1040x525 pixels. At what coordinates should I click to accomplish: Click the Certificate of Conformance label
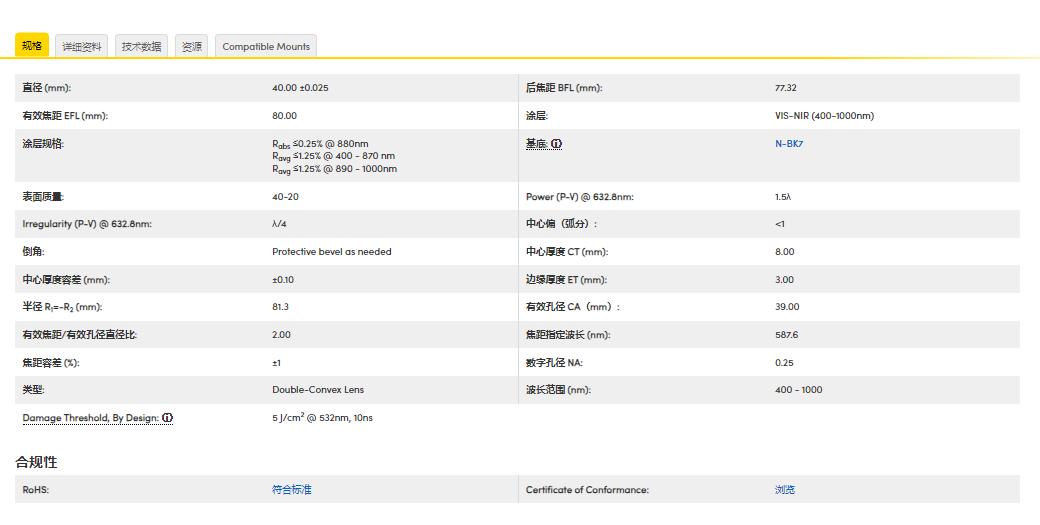pos(587,490)
